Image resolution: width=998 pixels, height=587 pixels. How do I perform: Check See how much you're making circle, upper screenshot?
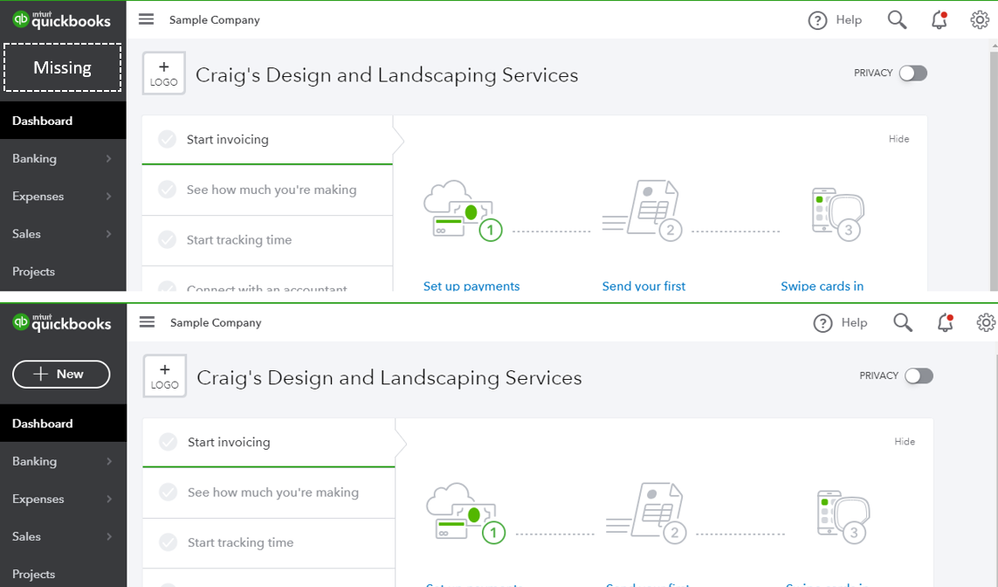pos(167,190)
